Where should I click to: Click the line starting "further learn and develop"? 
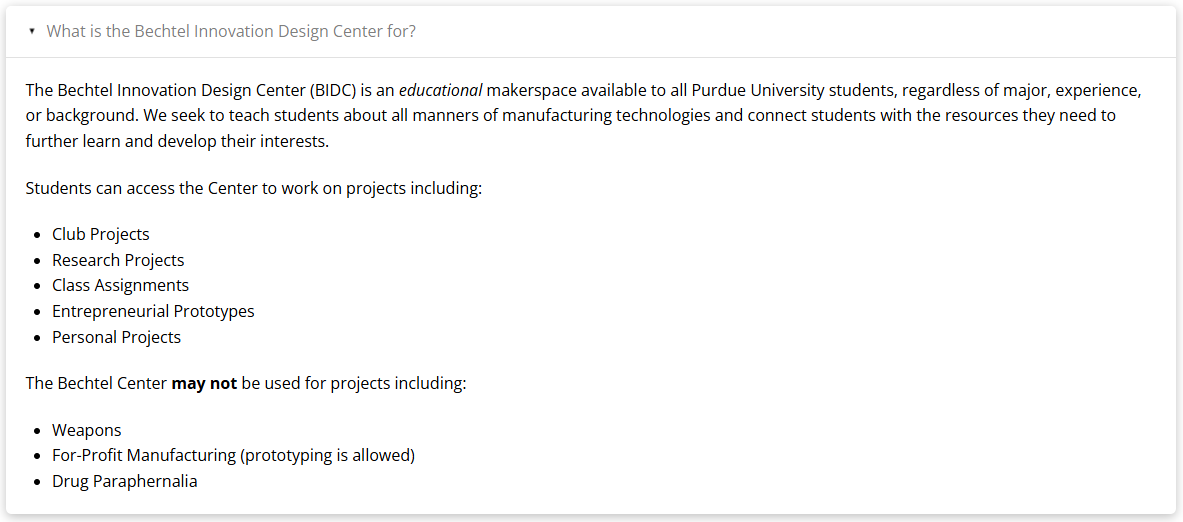[x=177, y=141]
